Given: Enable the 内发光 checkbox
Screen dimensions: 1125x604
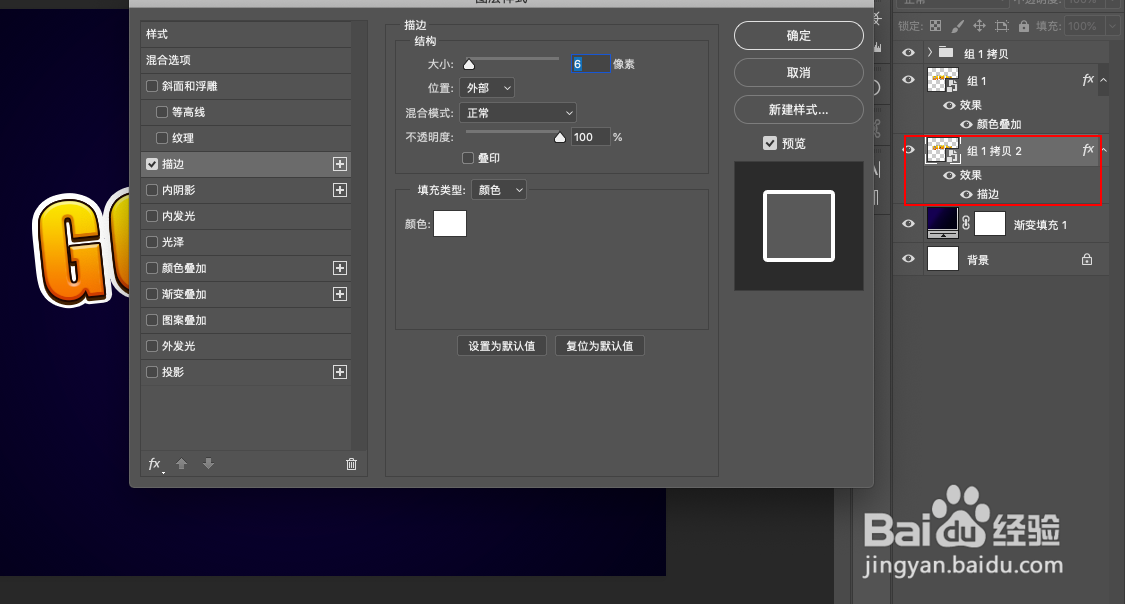Looking at the screenshot, I should [x=152, y=216].
